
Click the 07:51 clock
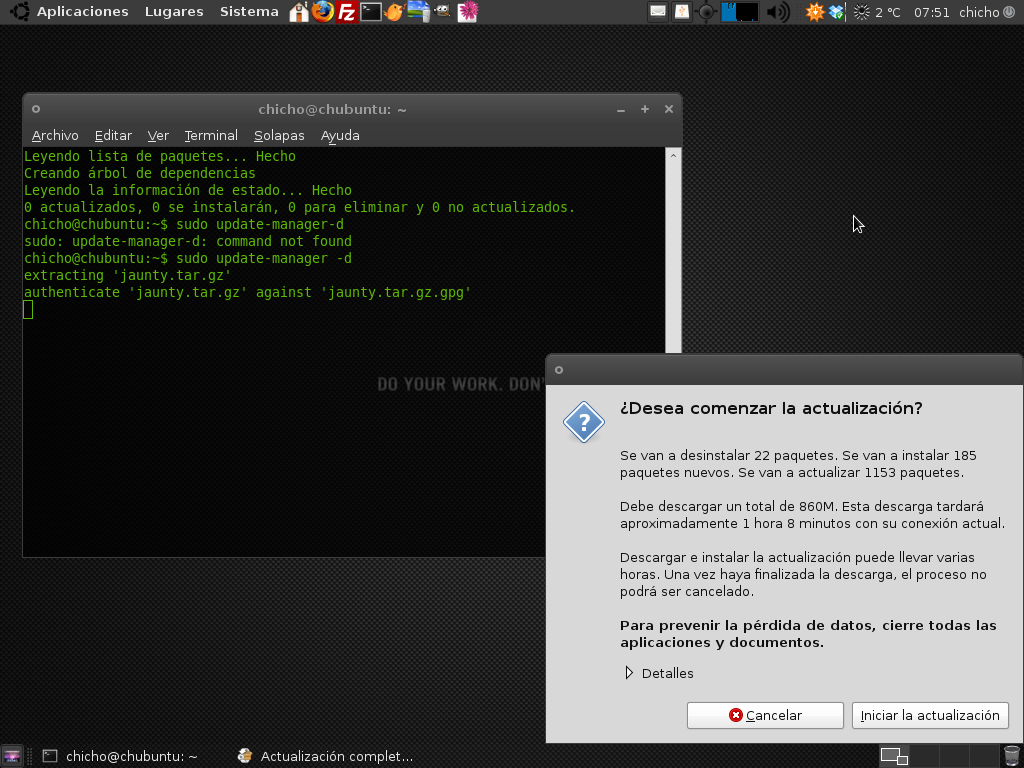pyautogui.click(x=931, y=12)
